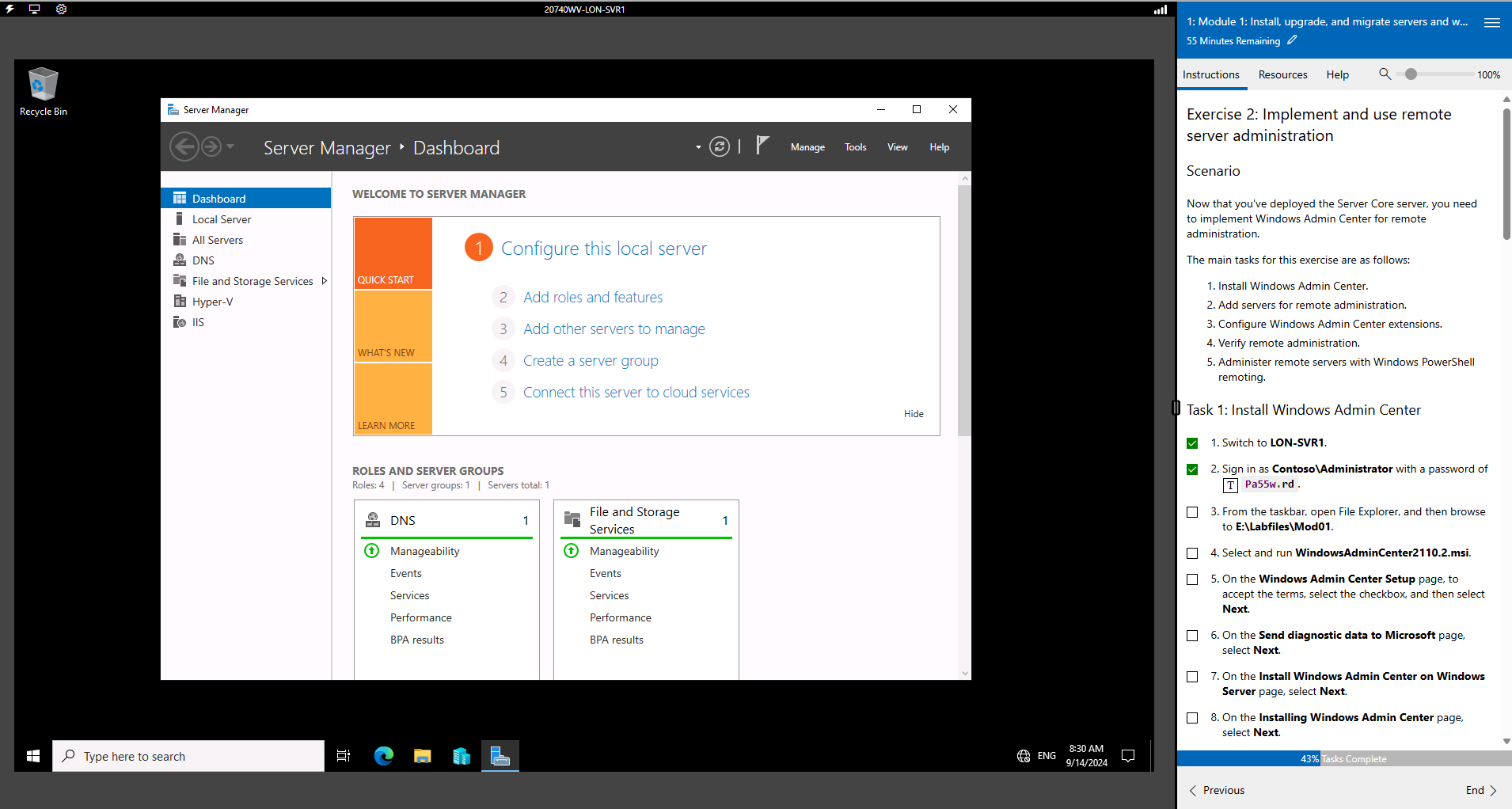Screen dimensions: 1512x809
Task: Open the Manage menu
Action: point(807,147)
